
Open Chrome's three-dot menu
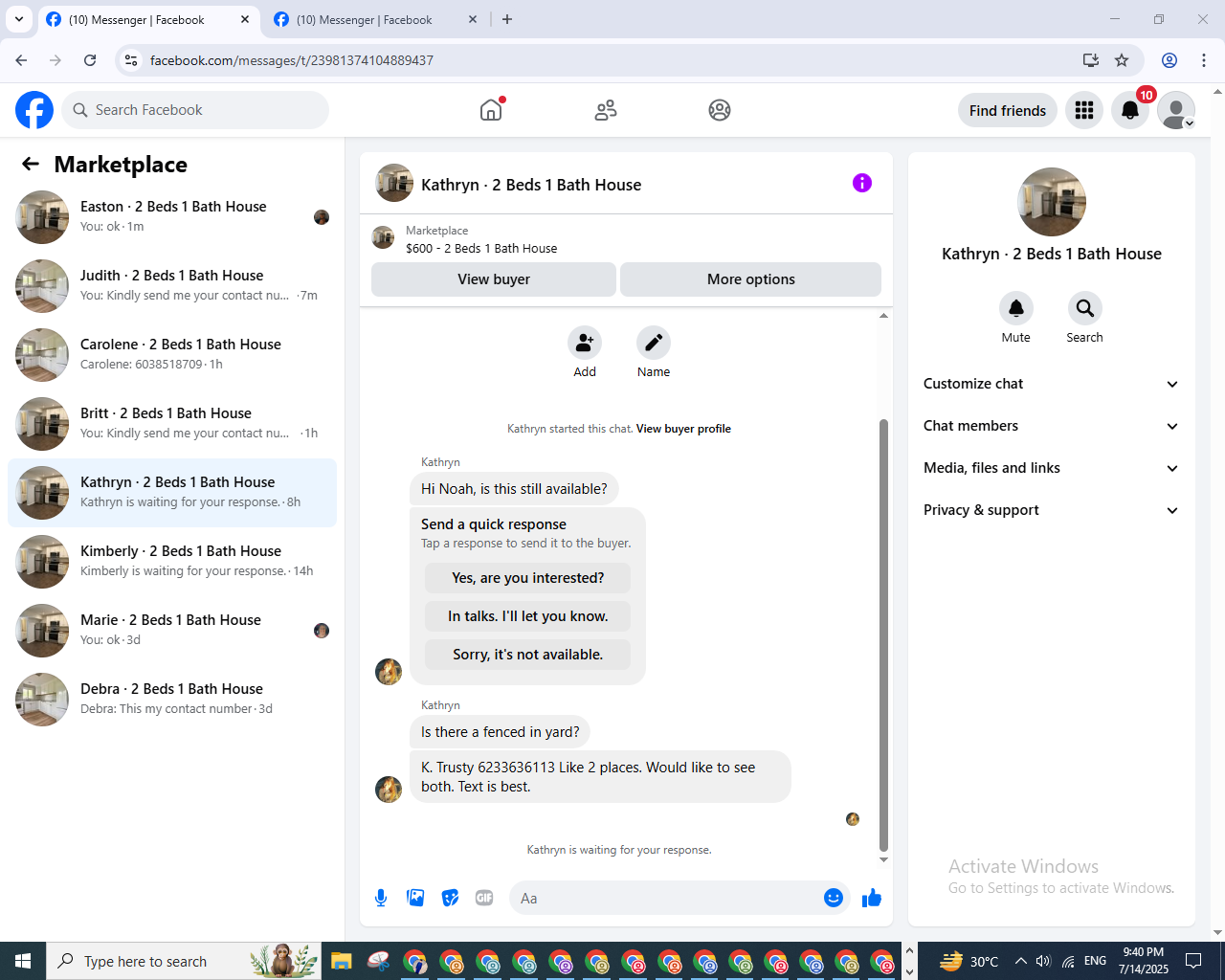(1204, 60)
